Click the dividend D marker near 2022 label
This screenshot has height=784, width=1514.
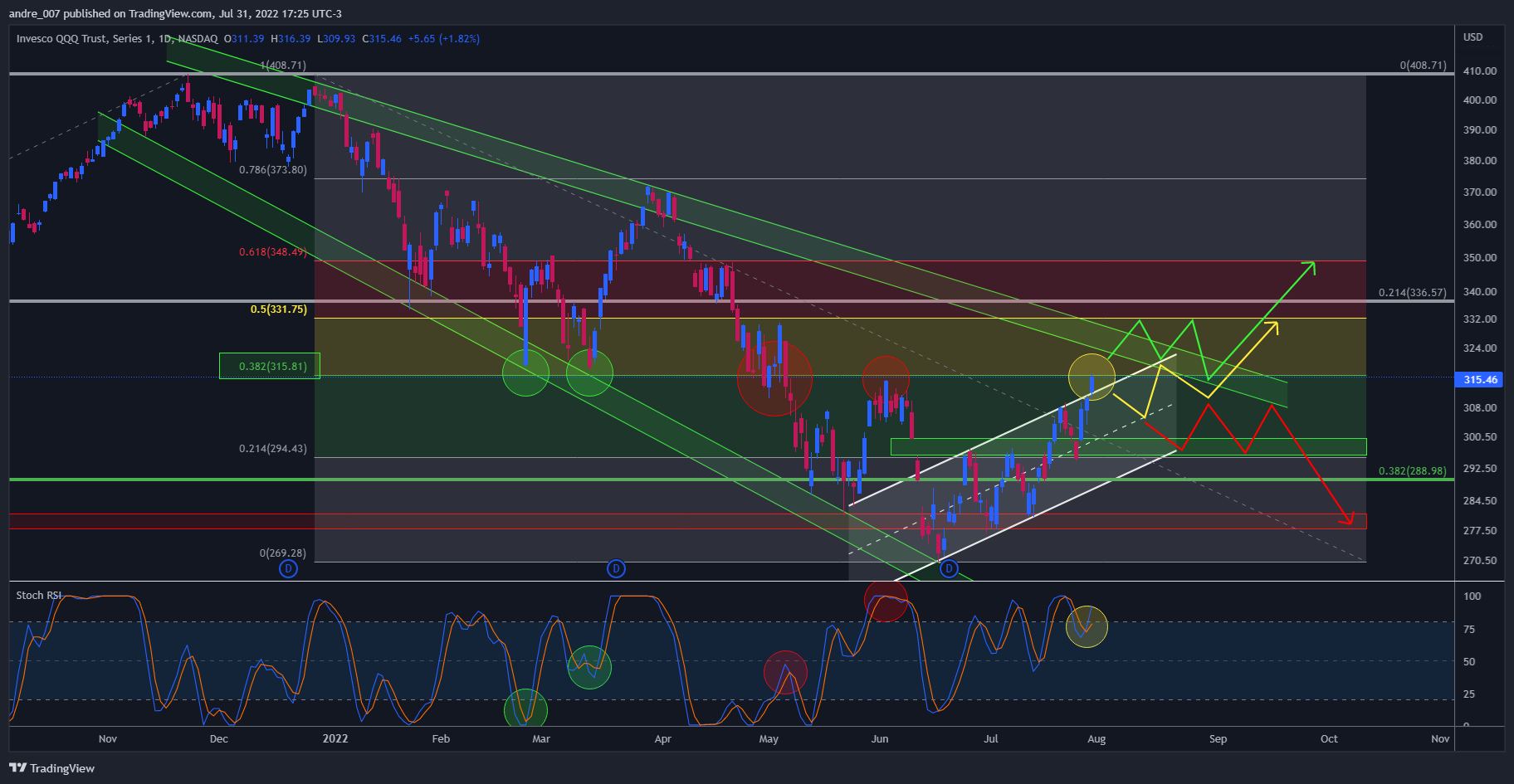pyautogui.click(x=288, y=569)
